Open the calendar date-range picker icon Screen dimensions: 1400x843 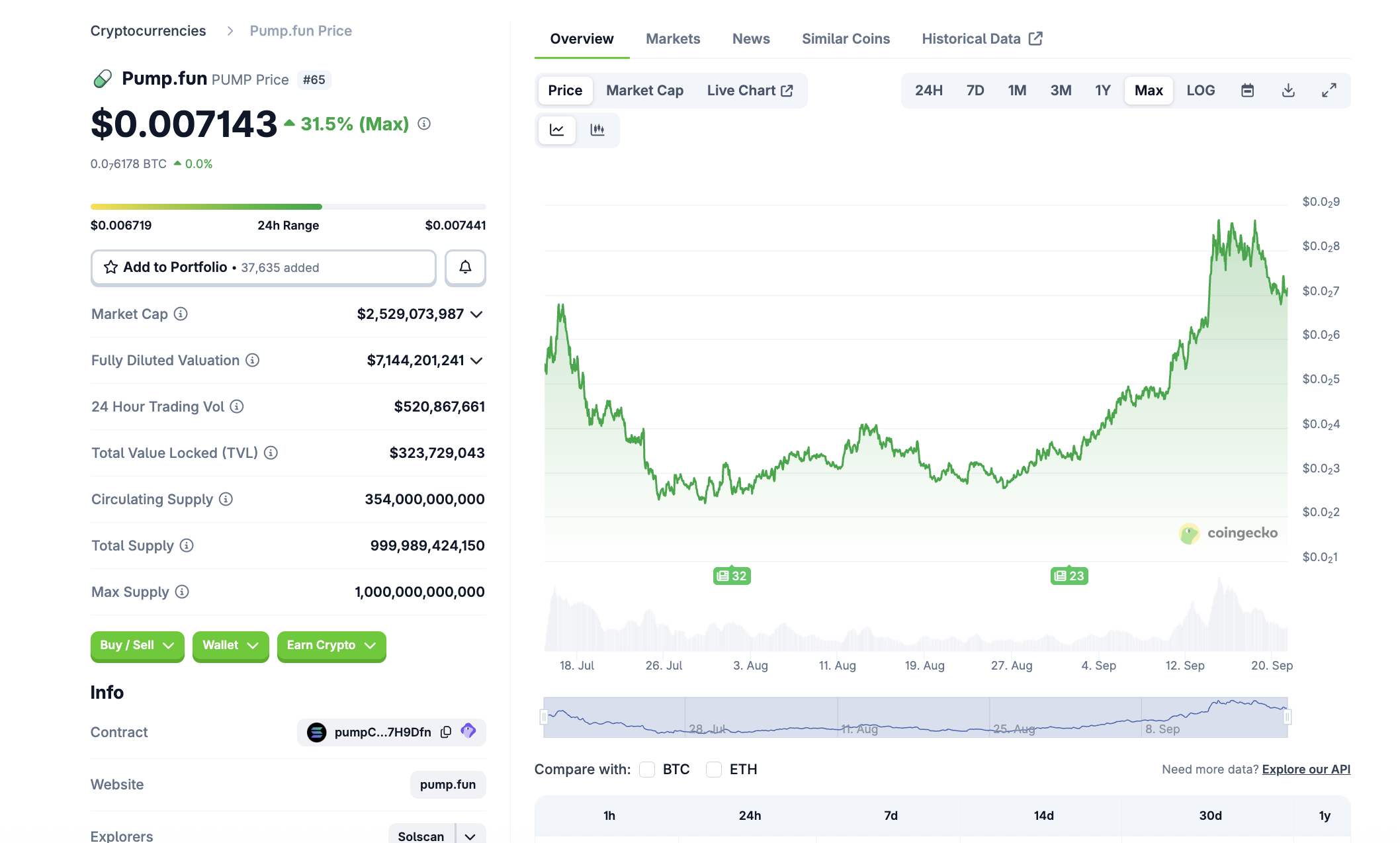tap(1247, 90)
